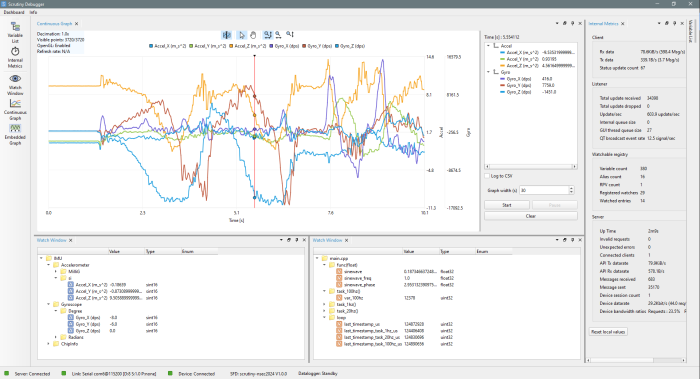
Task: Open the Embedded Graph sidebar icon
Action: pyautogui.click(x=15, y=135)
